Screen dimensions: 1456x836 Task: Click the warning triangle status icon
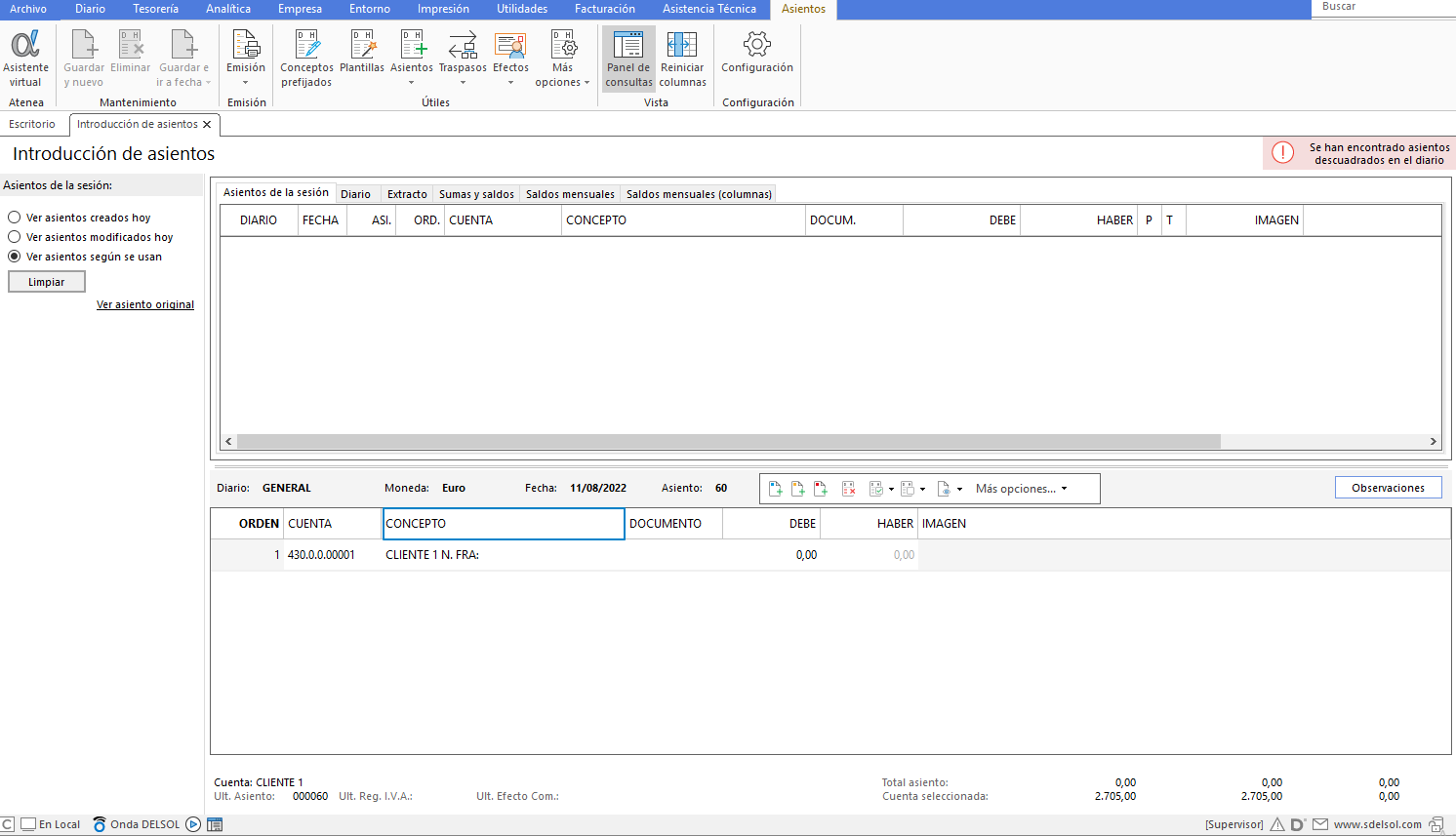(x=1277, y=824)
